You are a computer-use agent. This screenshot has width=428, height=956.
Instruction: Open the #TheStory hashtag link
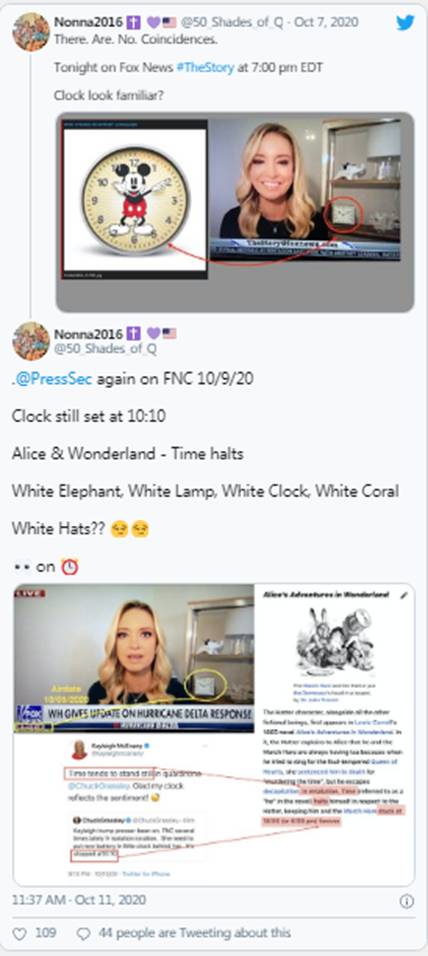pos(205,68)
